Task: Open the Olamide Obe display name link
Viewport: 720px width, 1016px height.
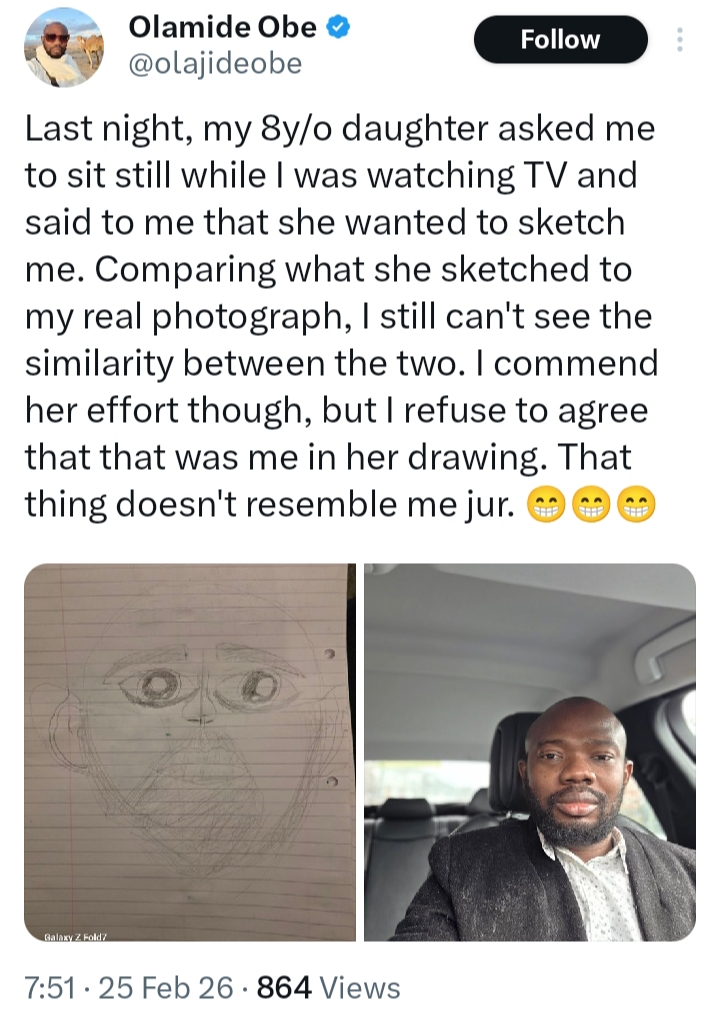Action: [x=222, y=27]
